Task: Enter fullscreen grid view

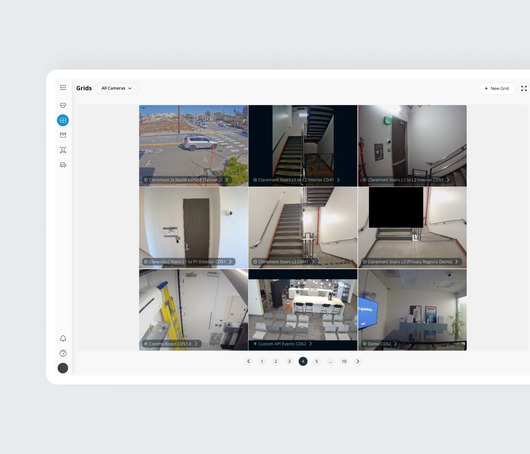Action: pos(524,88)
